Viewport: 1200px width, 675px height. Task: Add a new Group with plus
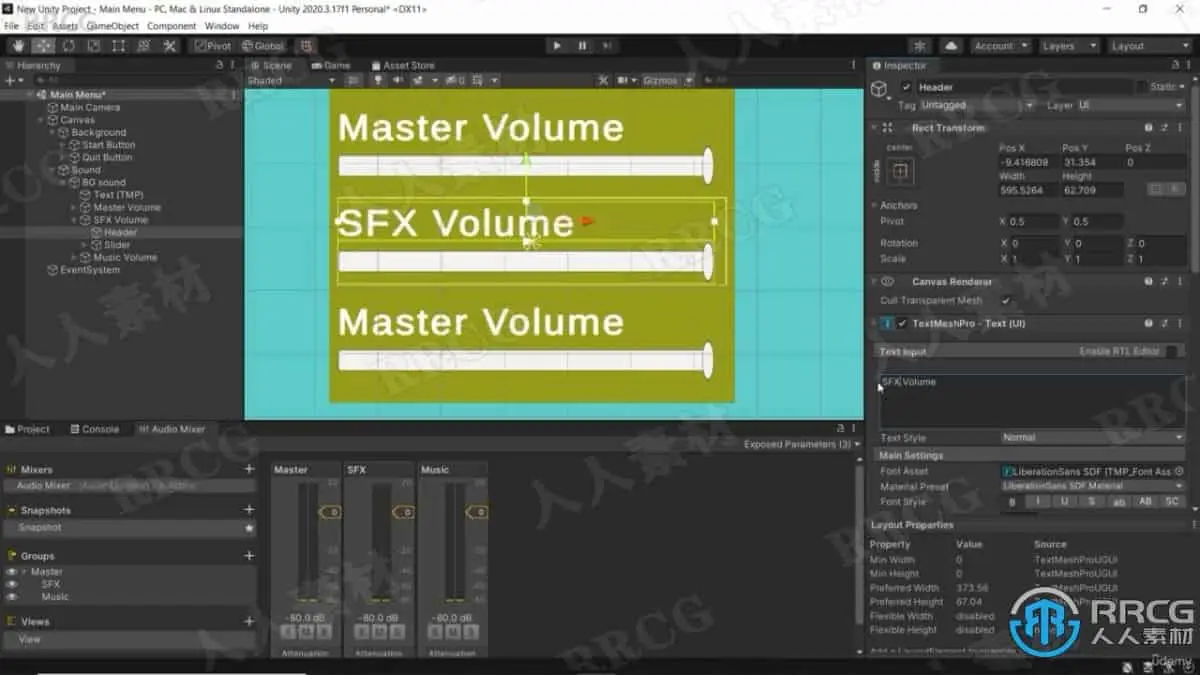249,556
